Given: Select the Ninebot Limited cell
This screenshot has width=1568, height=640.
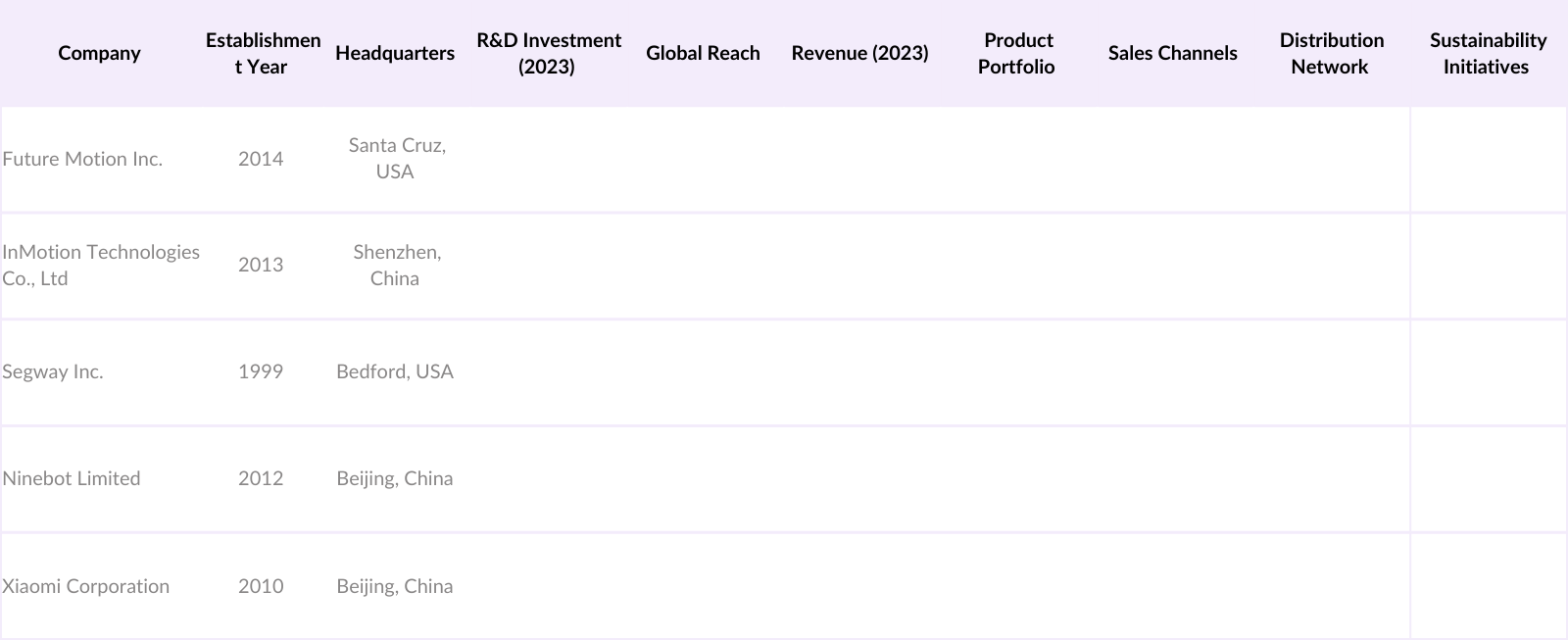Looking at the screenshot, I should click(x=72, y=478).
